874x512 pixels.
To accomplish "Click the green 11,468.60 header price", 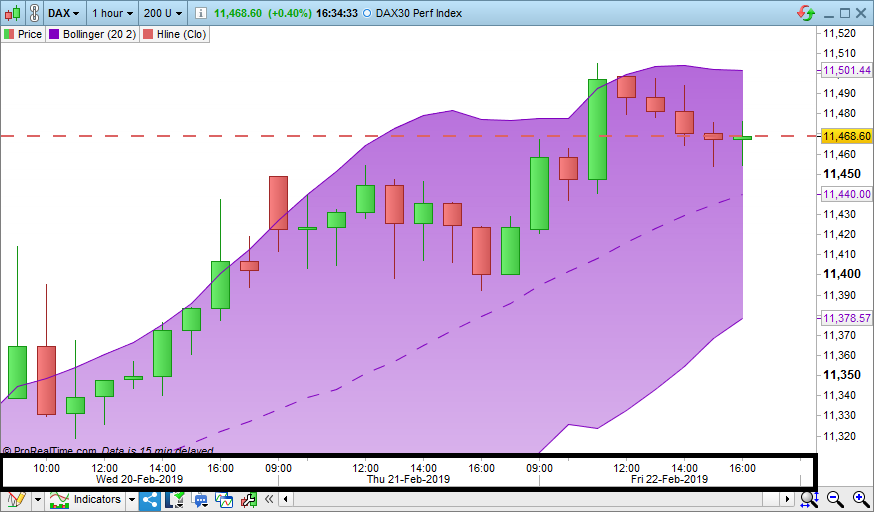I will click(237, 13).
